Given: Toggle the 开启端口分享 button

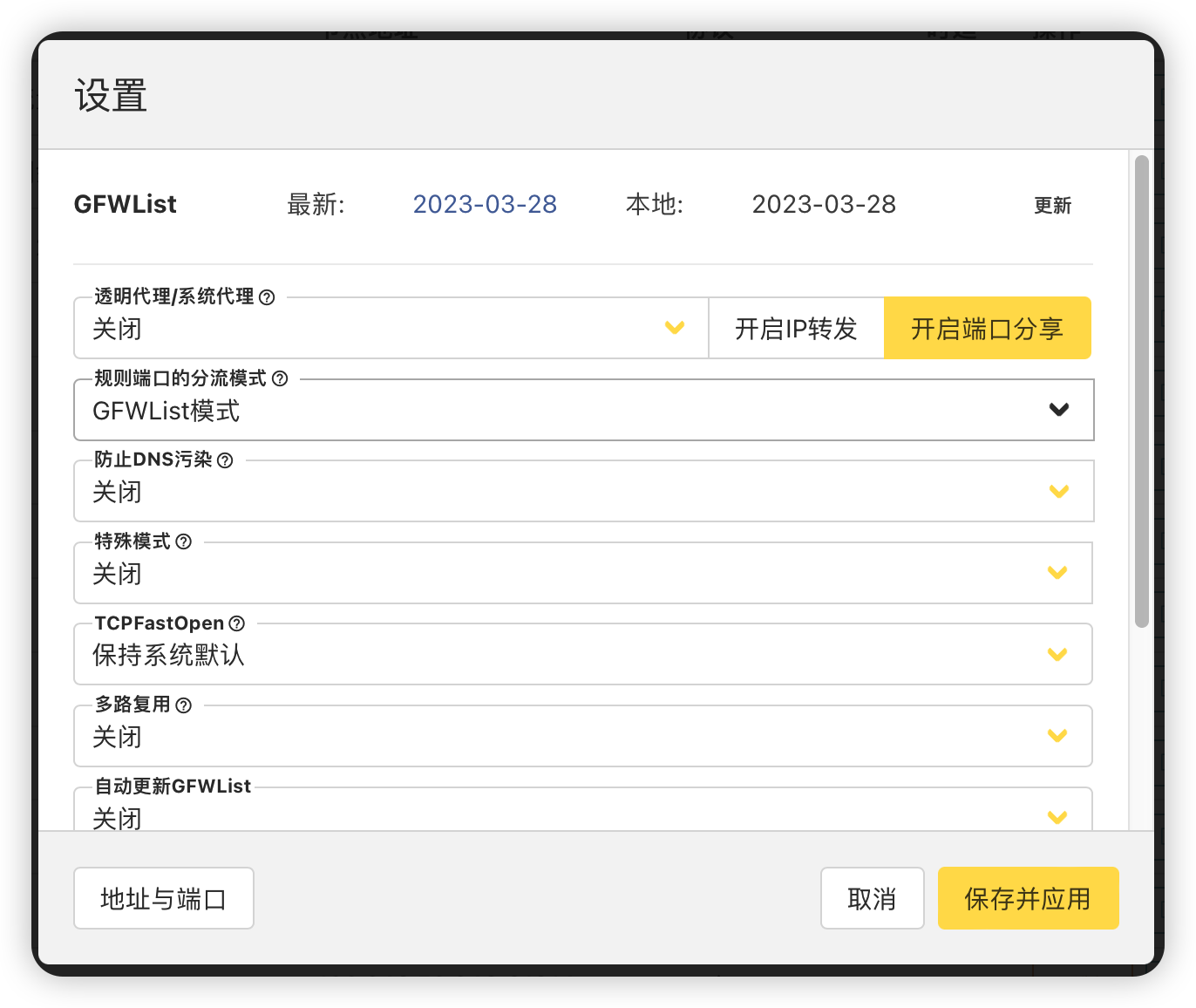Looking at the screenshot, I should tap(988, 328).
